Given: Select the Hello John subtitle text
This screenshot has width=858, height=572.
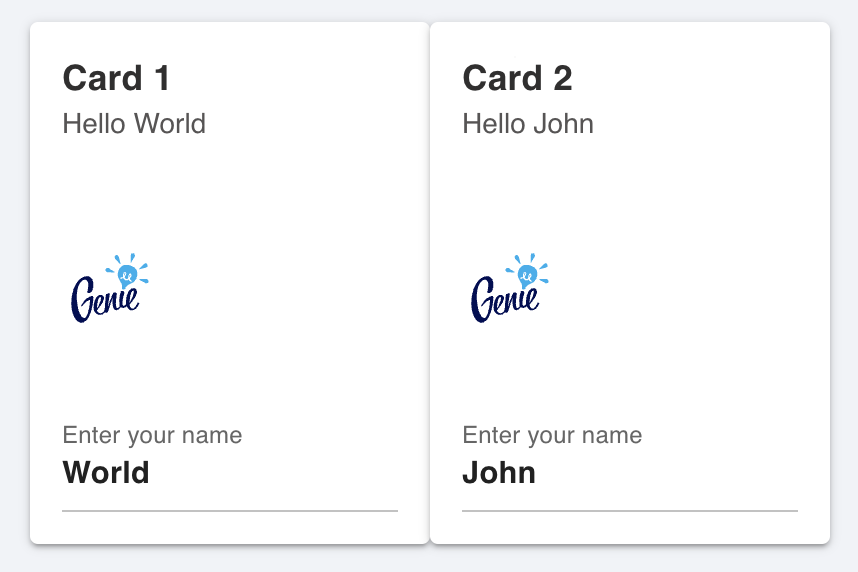Looking at the screenshot, I should point(528,124).
